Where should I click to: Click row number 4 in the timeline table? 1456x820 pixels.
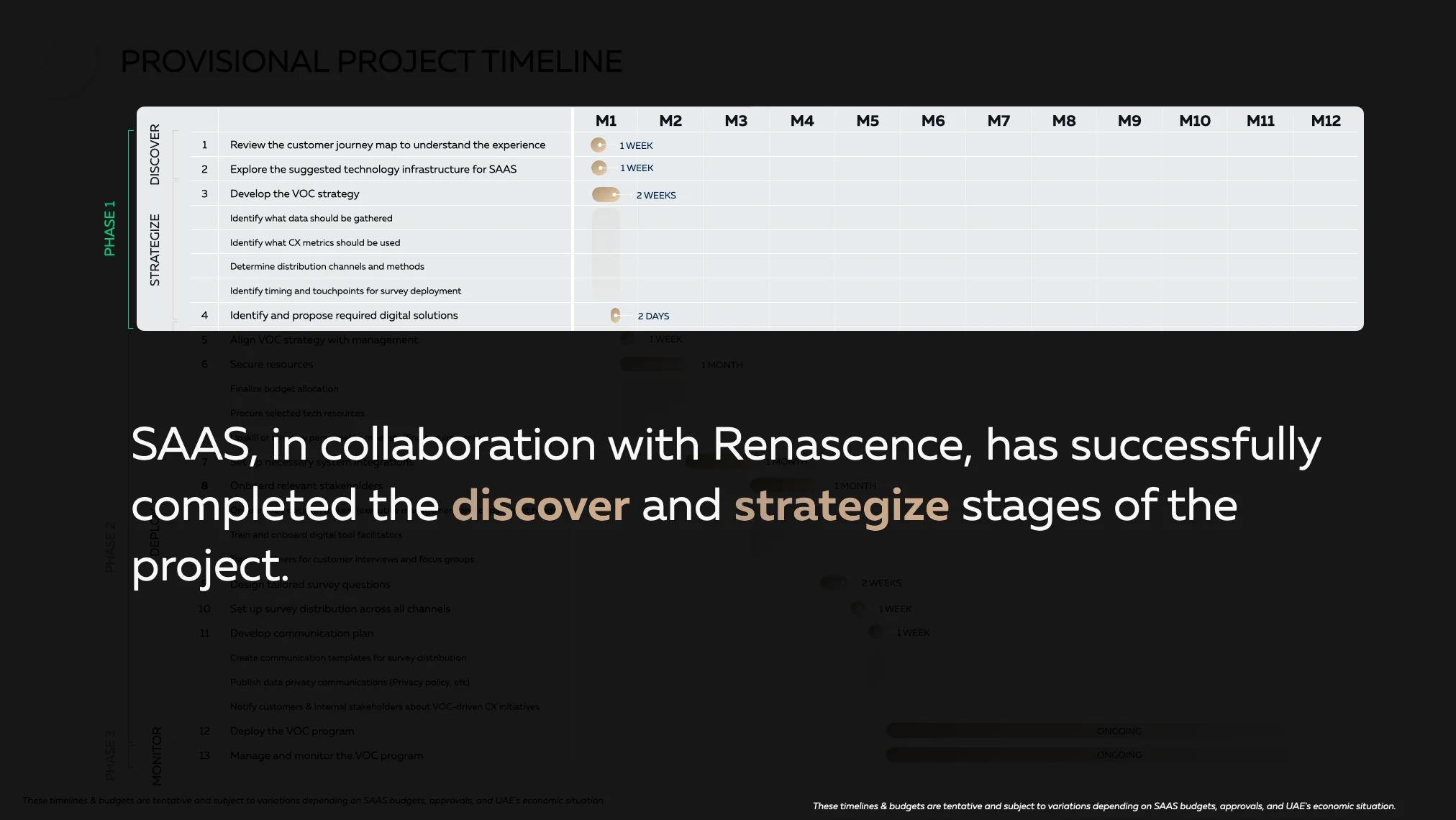click(x=204, y=315)
